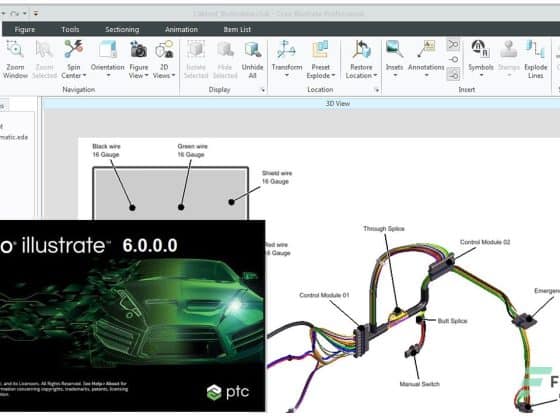Click the Control Module 01 annotation
This screenshot has height=420, width=560.
click(x=324, y=295)
